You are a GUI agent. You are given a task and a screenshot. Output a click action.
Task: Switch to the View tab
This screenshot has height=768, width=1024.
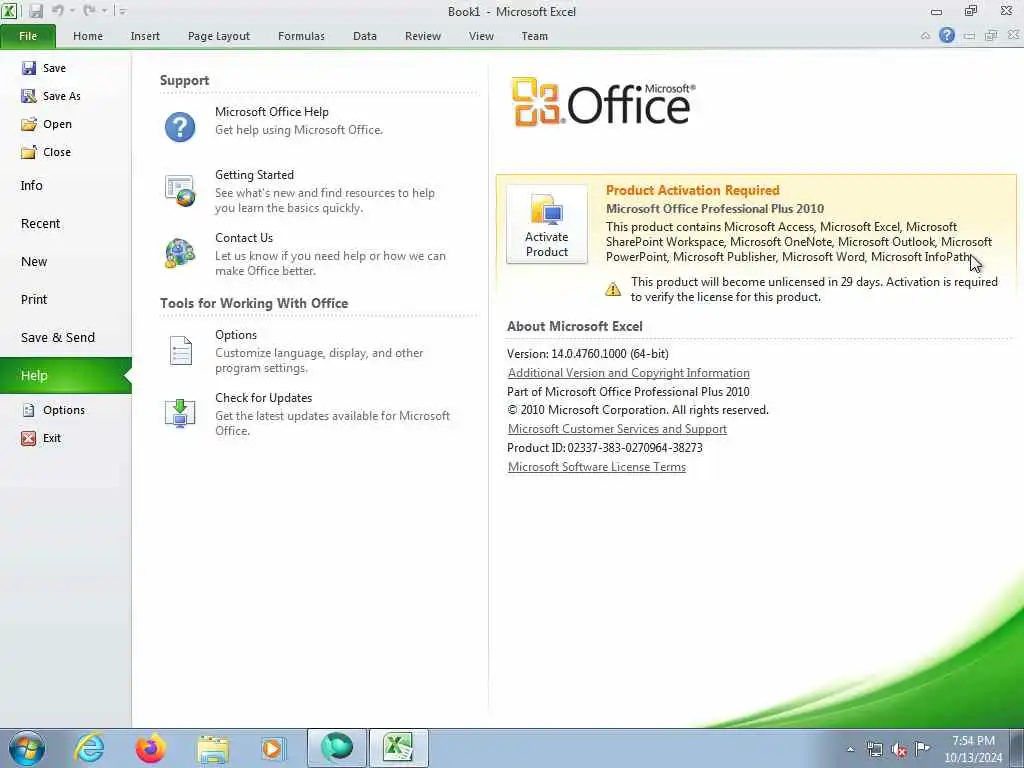pyautogui.click(x=481, y=36)
